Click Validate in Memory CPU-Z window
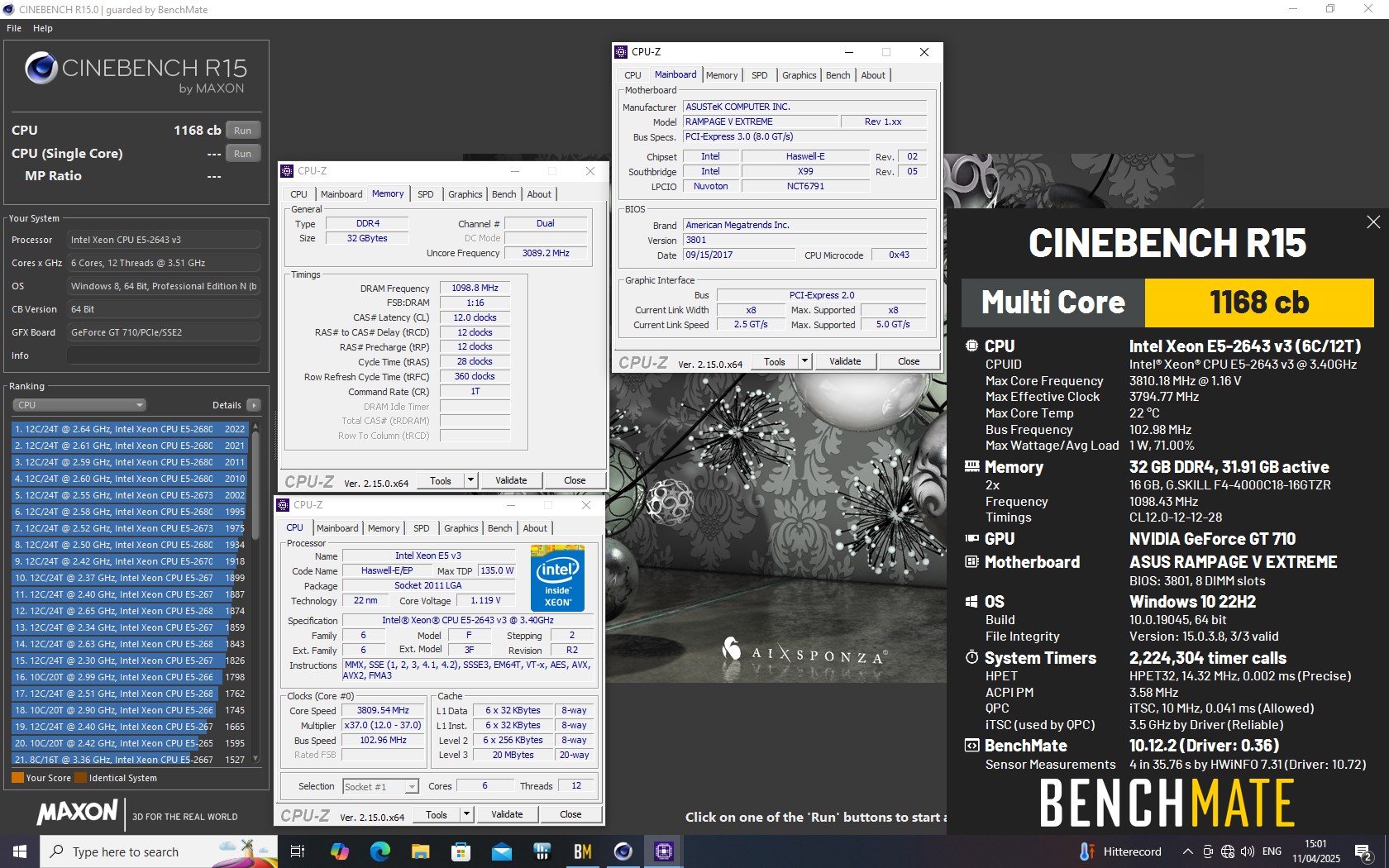The image size is (1389, 868). [x=511, y=480]
